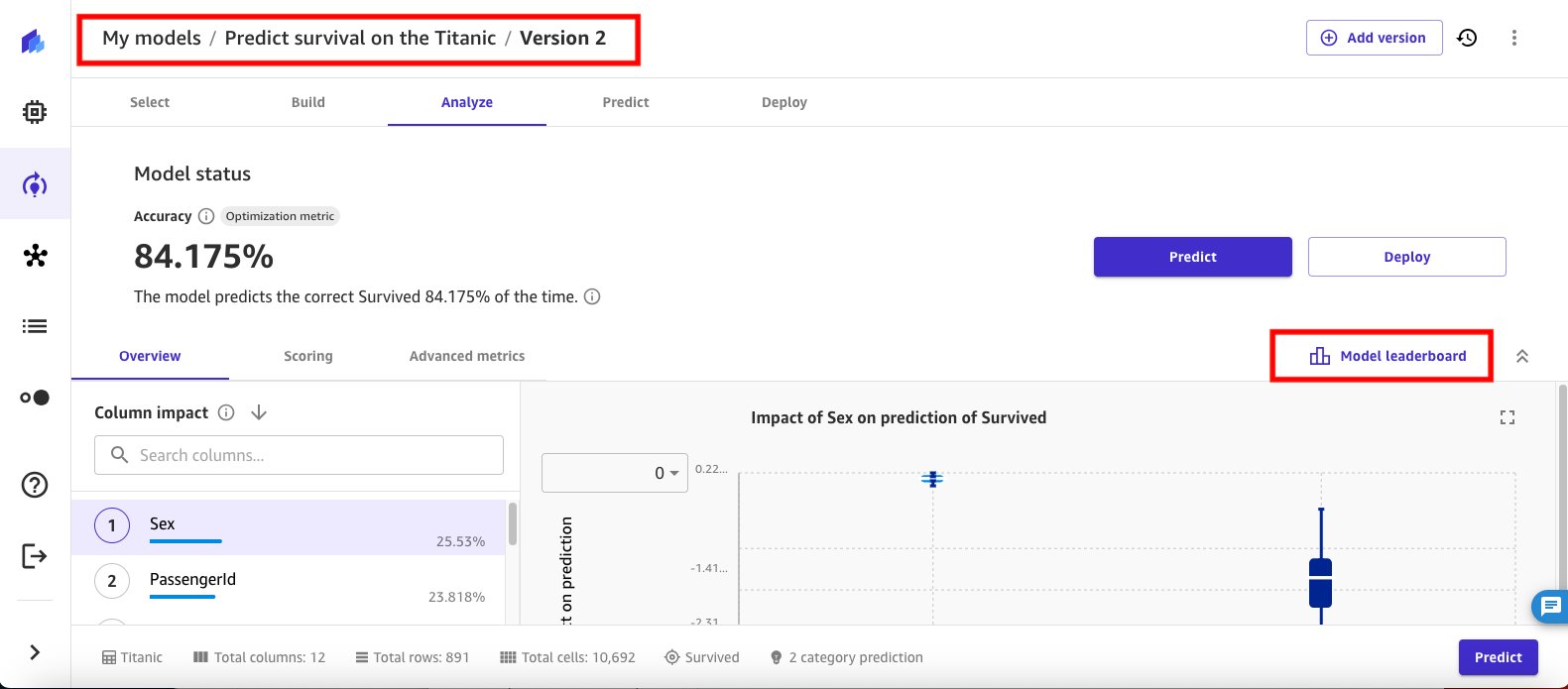Select the Sex column in the impact list
This screenshot has width=1568, height=689.
(x=289, y=526)
